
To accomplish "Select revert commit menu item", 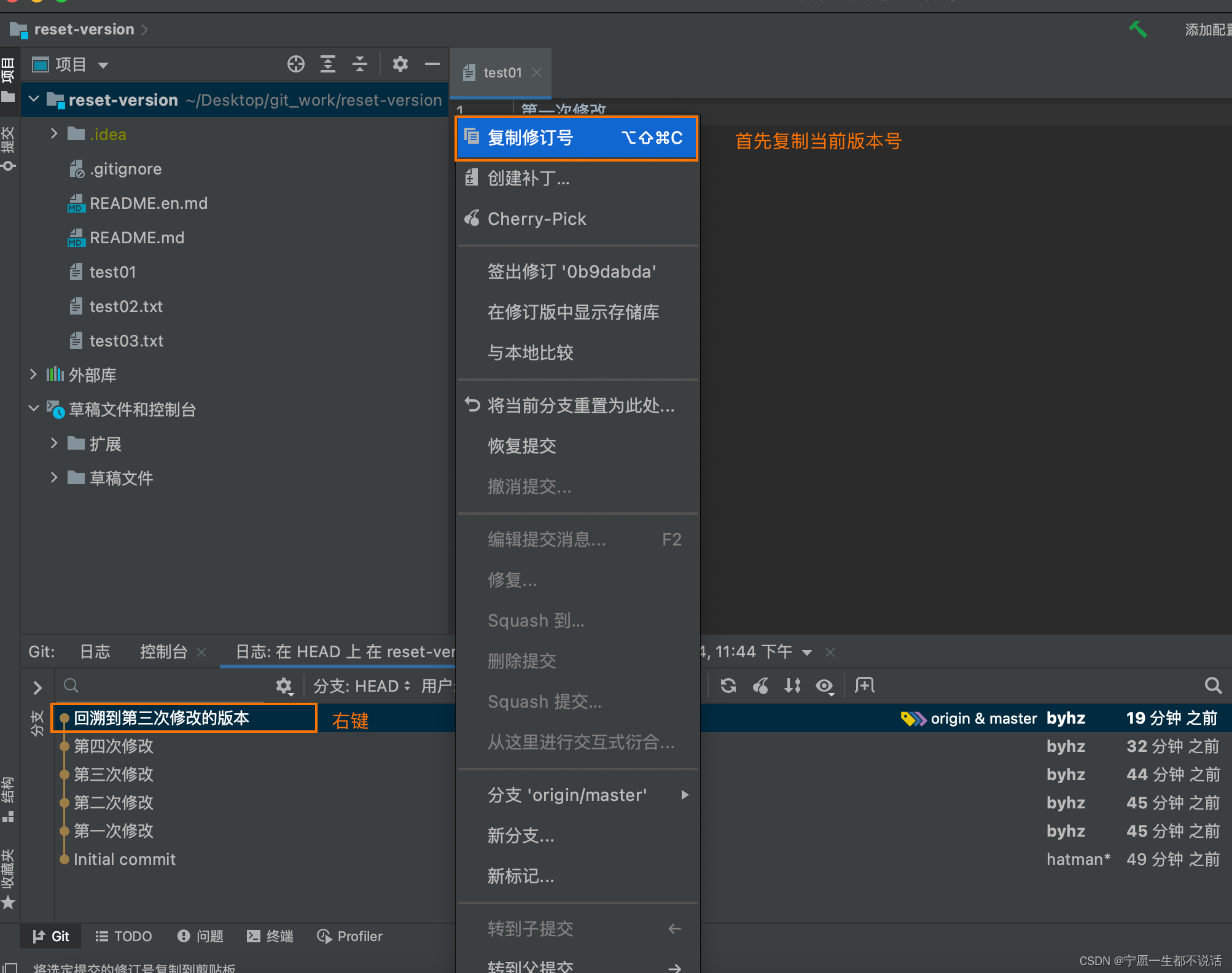I will (577, 446).
